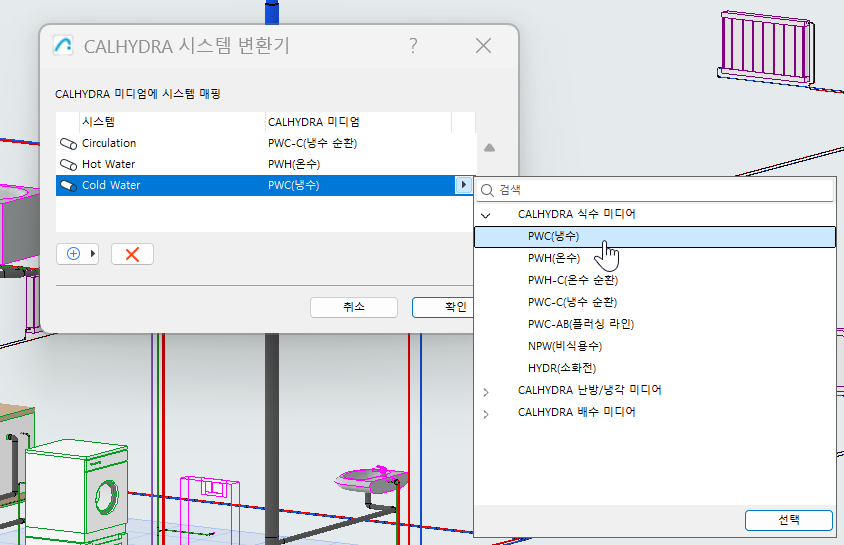Choose PWC-C(냉수 순환) in the dropdown list

click(x=655, y=302)
